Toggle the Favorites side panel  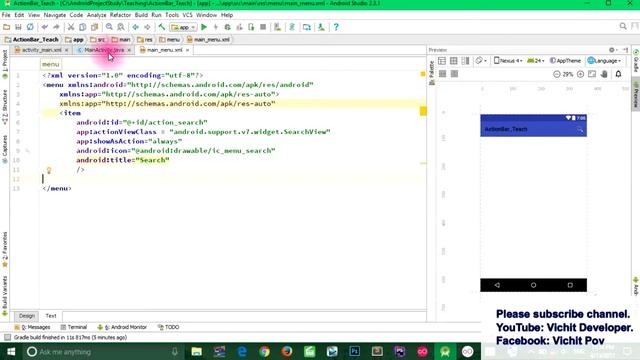5,249
